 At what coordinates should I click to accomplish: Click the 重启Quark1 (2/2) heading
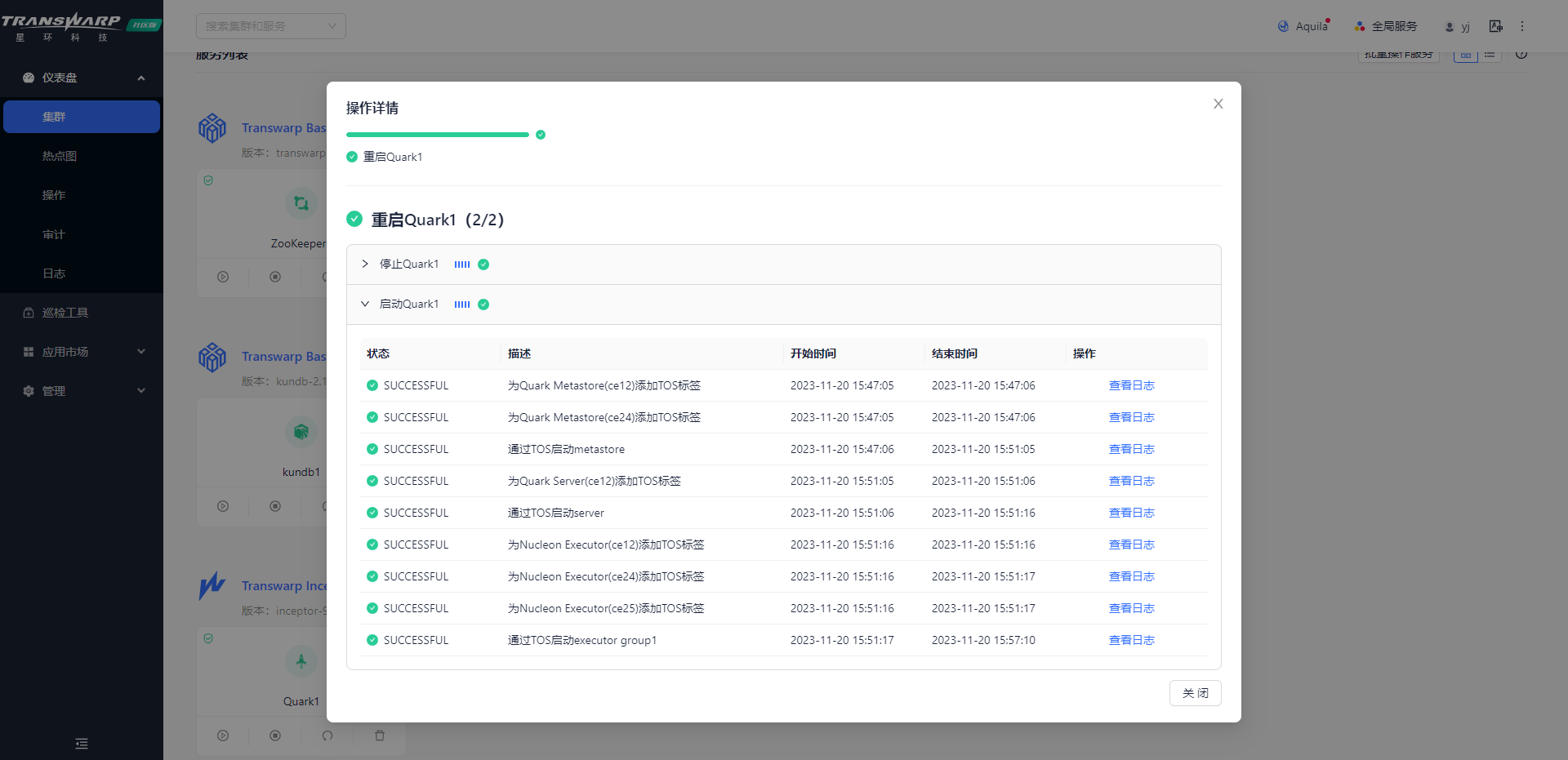click(x=438, y=220)
